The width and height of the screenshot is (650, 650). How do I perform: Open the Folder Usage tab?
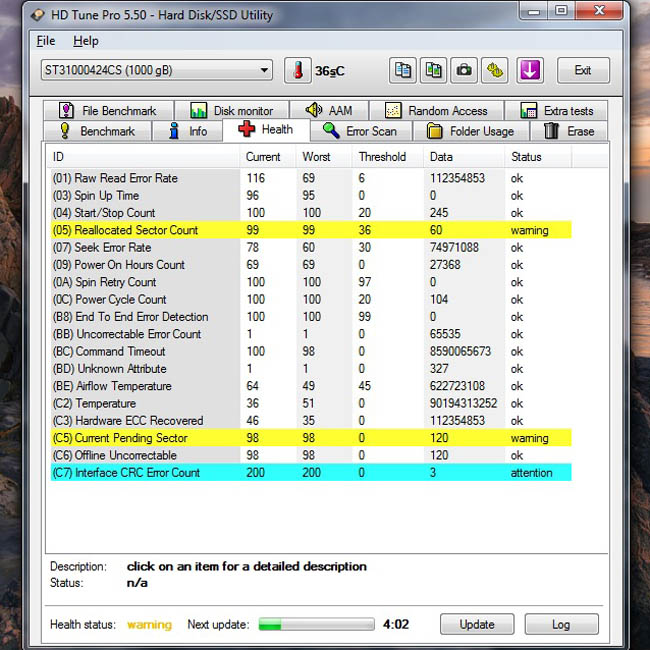(x=471, y=131)
